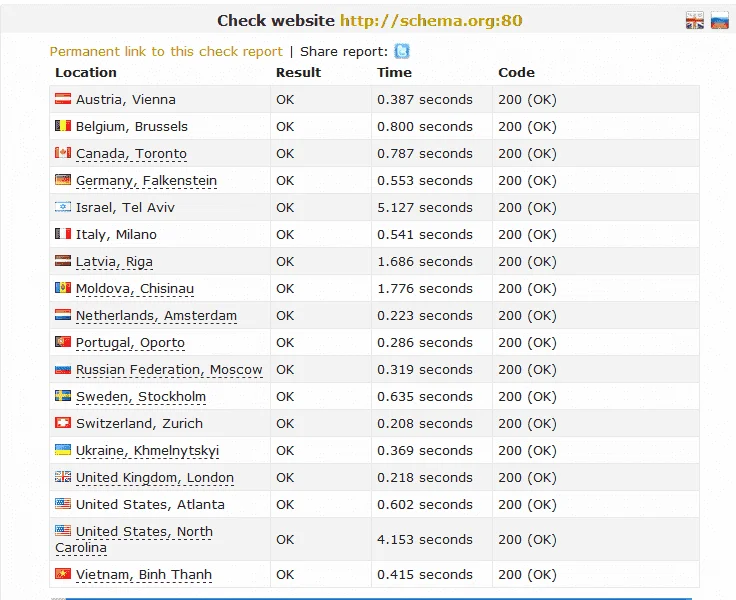Screen dimensions: 736x600
Task: Click the Austria flag icon
Action: (x=63, y=99)
